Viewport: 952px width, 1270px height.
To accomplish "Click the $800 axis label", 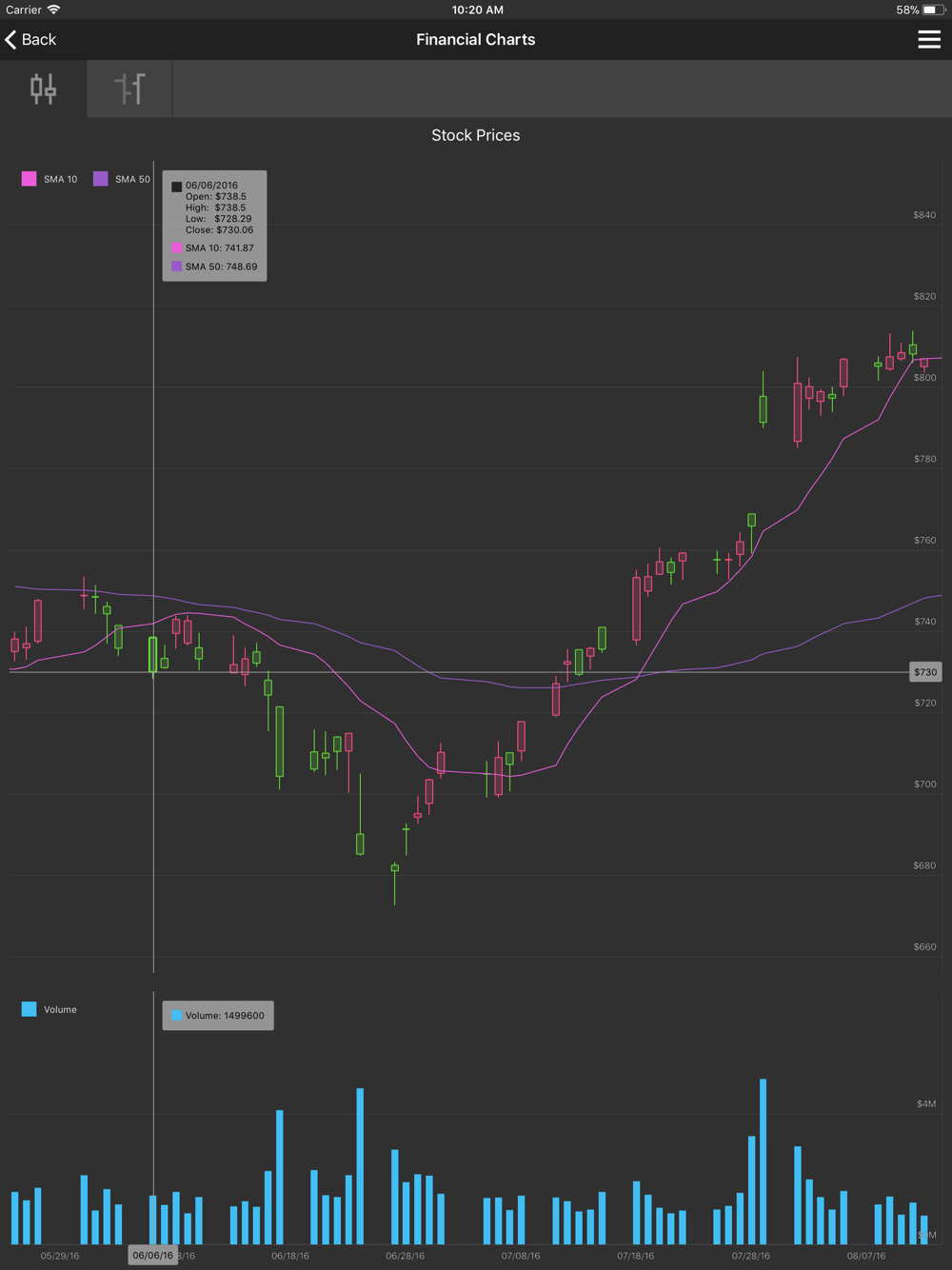I will [924, 378].
